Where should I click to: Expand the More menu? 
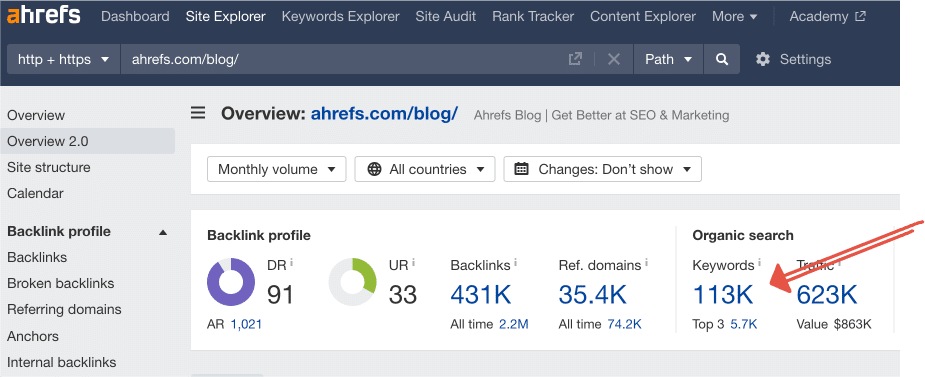pyautogui.click(x=734, y=17)
